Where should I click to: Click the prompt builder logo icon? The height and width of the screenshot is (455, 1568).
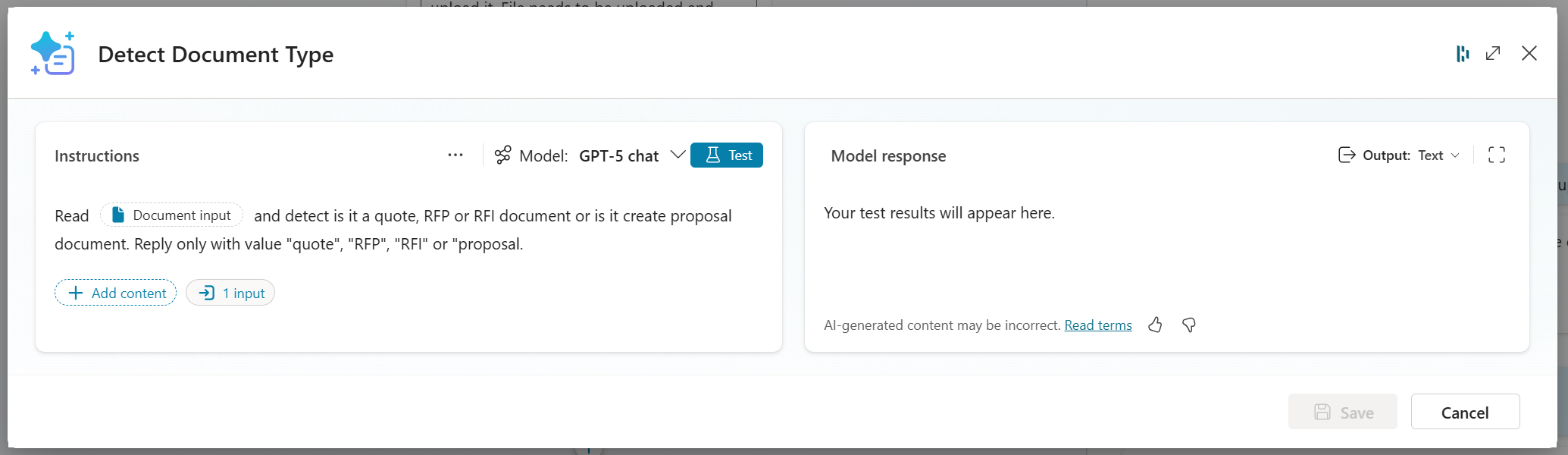click(52, 54)
